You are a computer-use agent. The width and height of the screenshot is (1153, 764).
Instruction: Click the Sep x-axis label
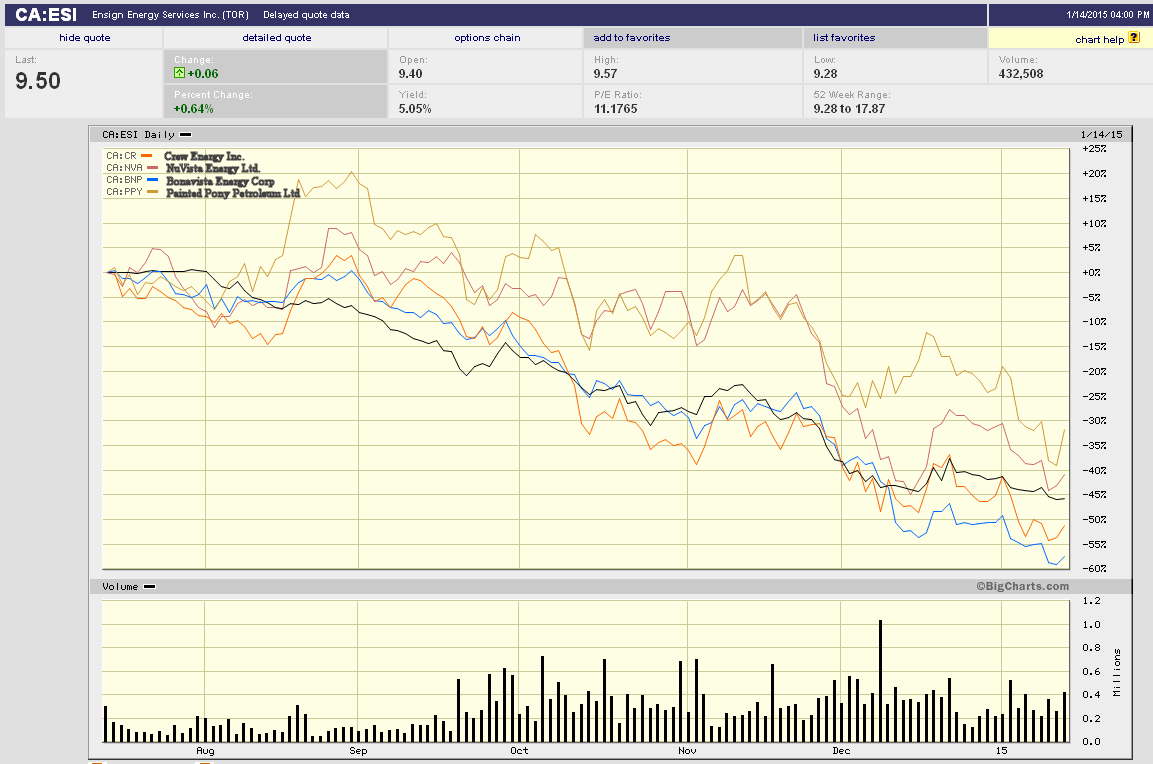click(358, 751)
